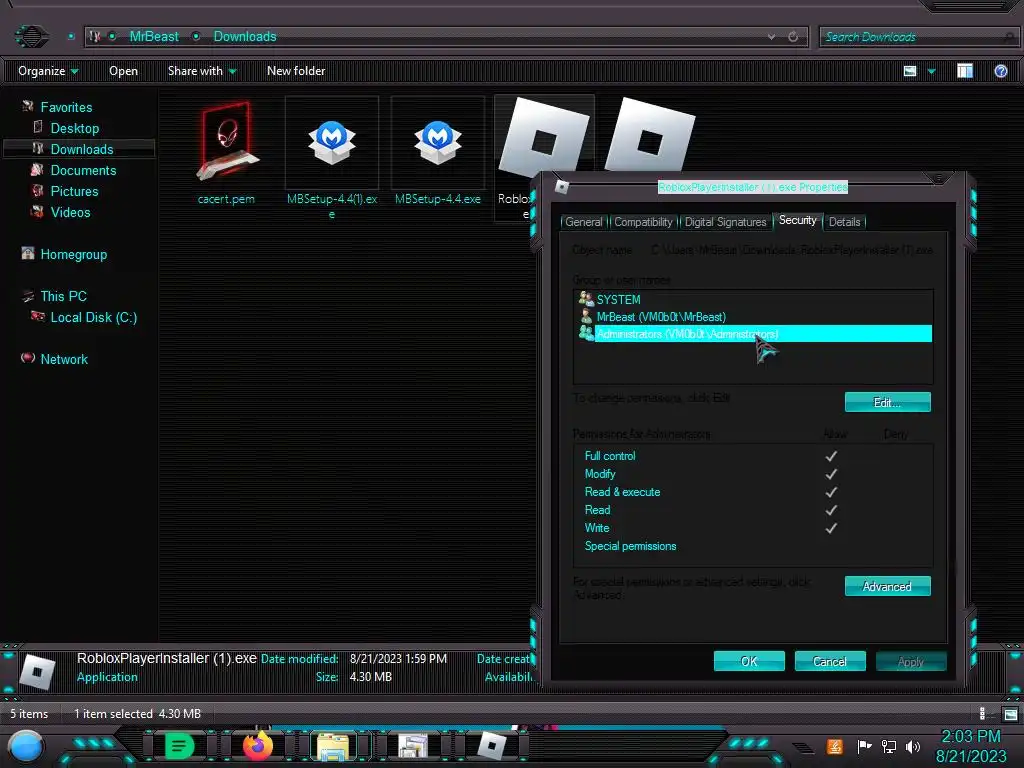Open Videos in the sidebar
The height and width of the screenshot is (768, 1024).
point(71,212)
